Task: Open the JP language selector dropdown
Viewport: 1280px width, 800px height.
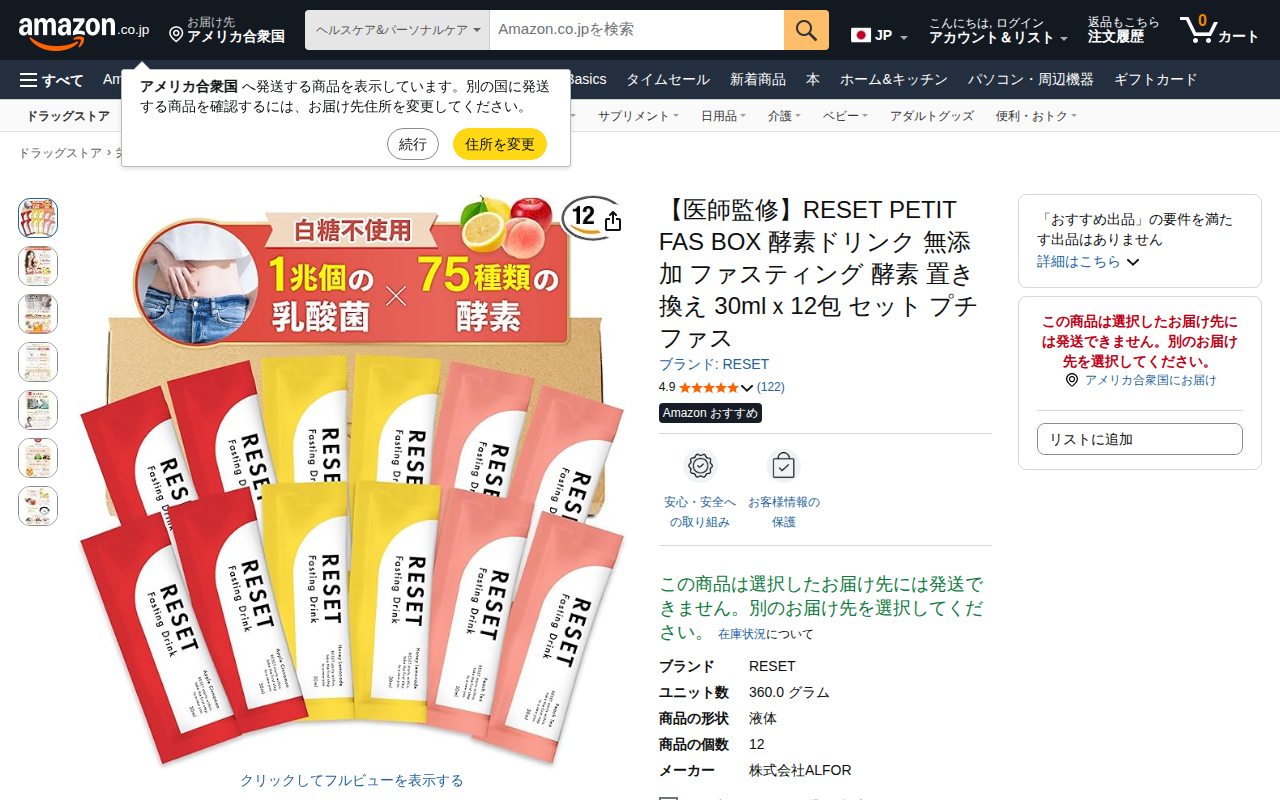Action: pos(880,35)
